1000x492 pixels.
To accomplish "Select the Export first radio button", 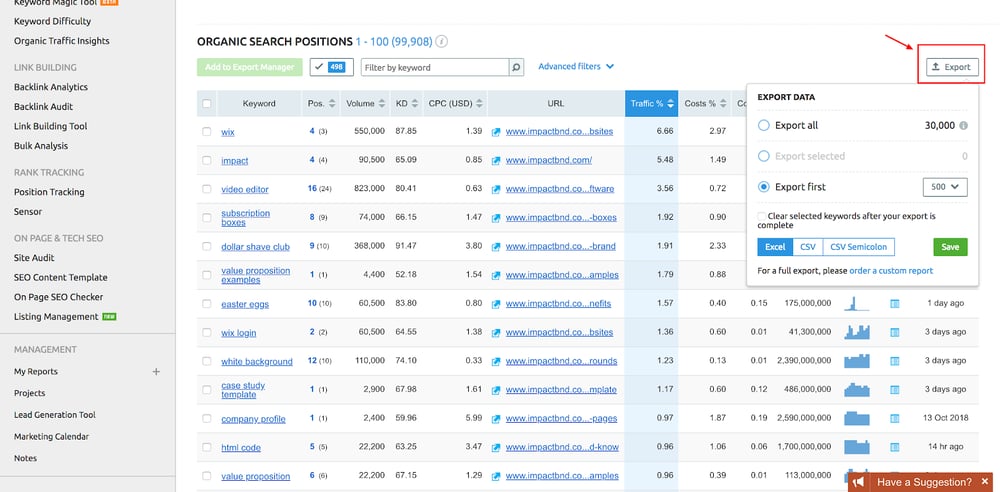I will (x=763, y=187).
